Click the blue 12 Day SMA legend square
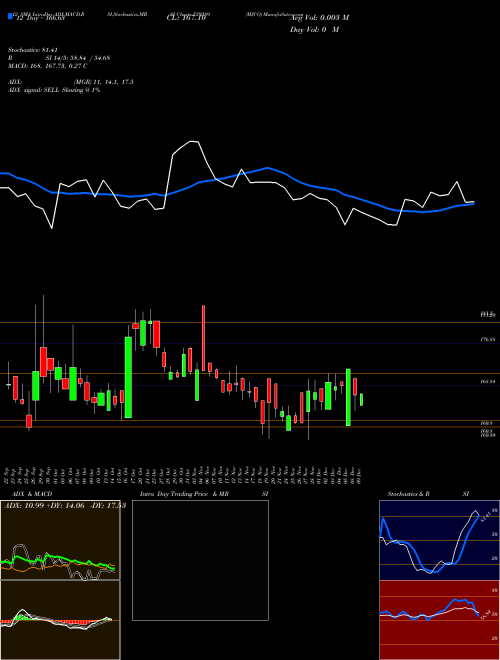Screen dimensions: 500x660 pyautogui.click(x=10, y=16)
